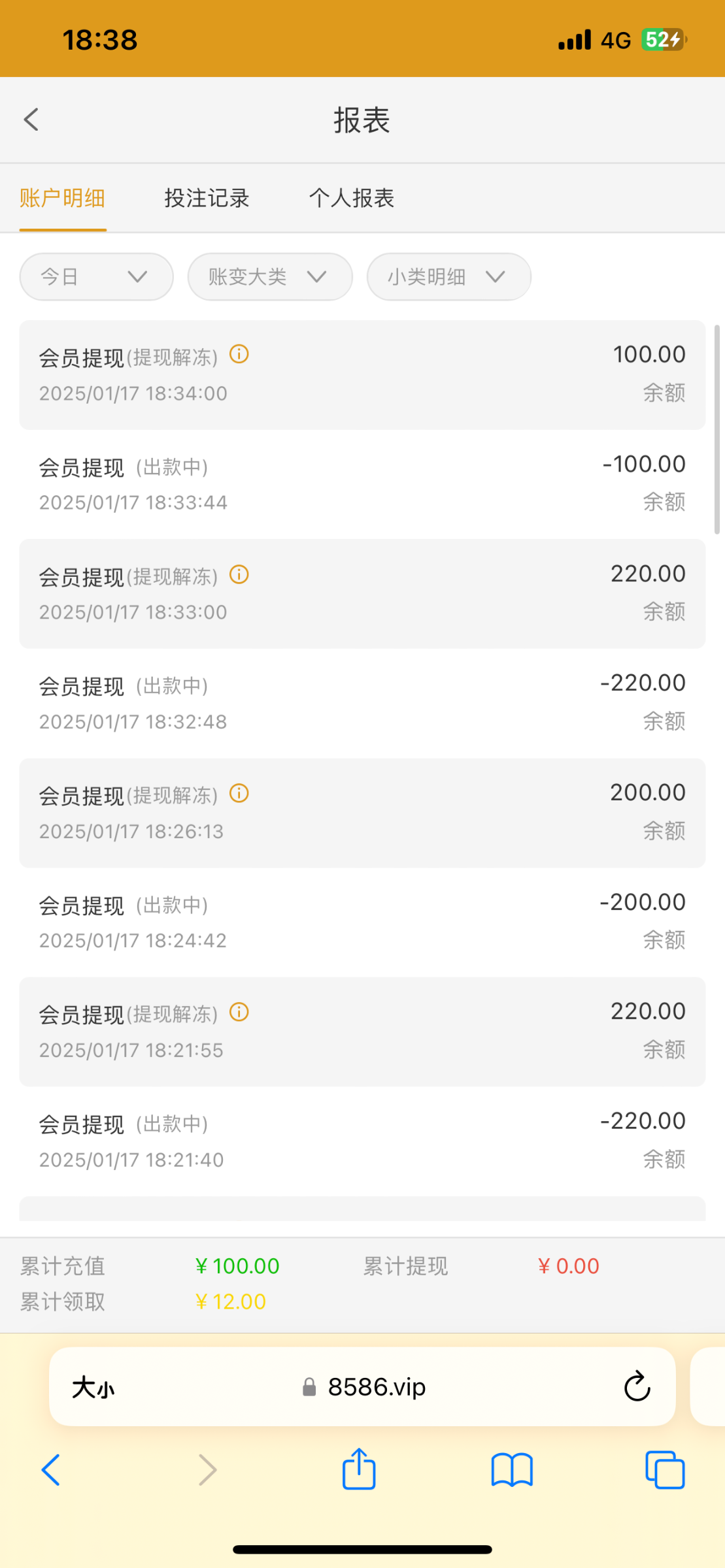Expand the 小类明细 dropdown
Viewport: 725px width, 1568px height.
[x=448, y=277]
